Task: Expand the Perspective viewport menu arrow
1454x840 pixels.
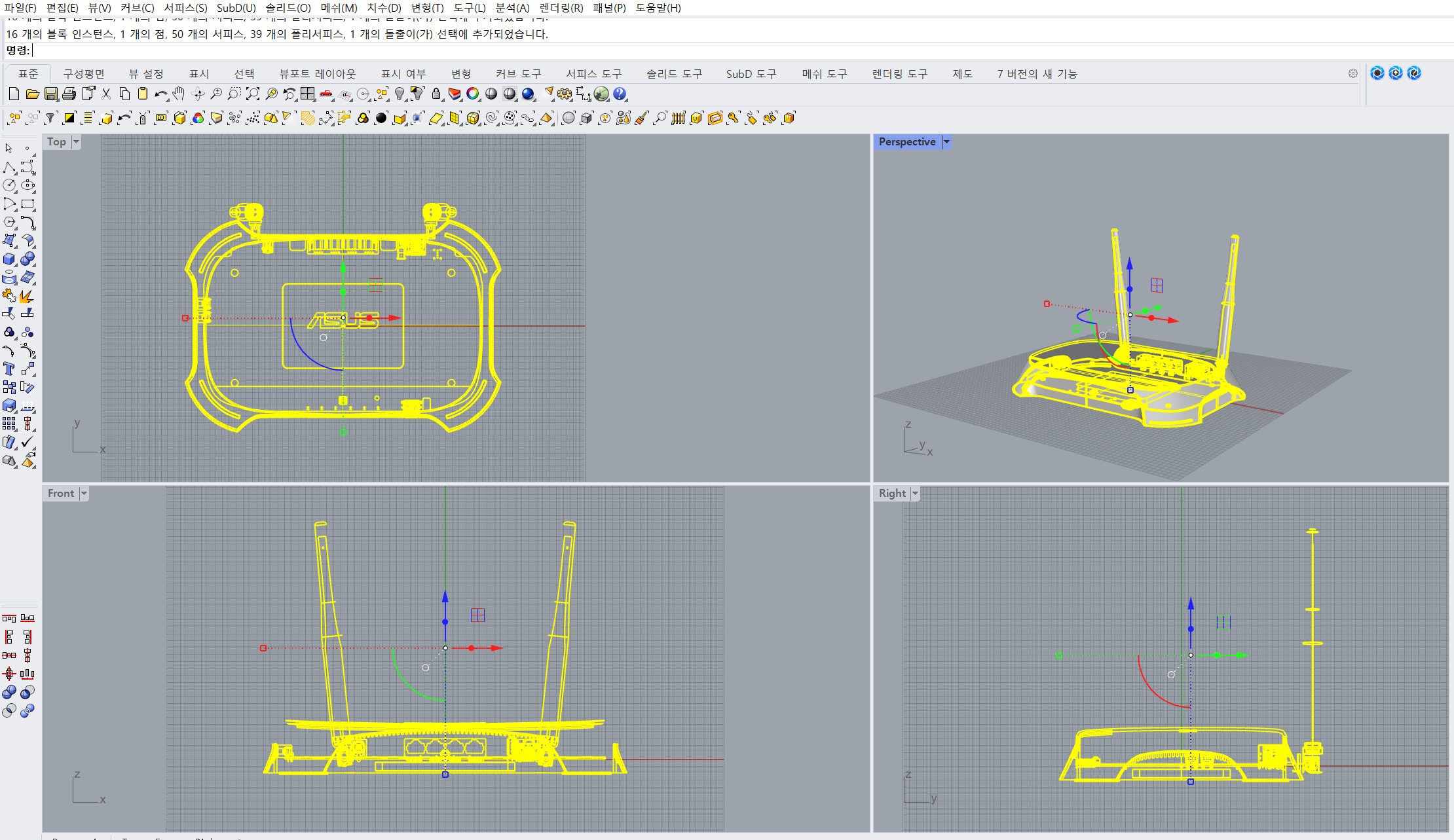Action: (946, 142)
